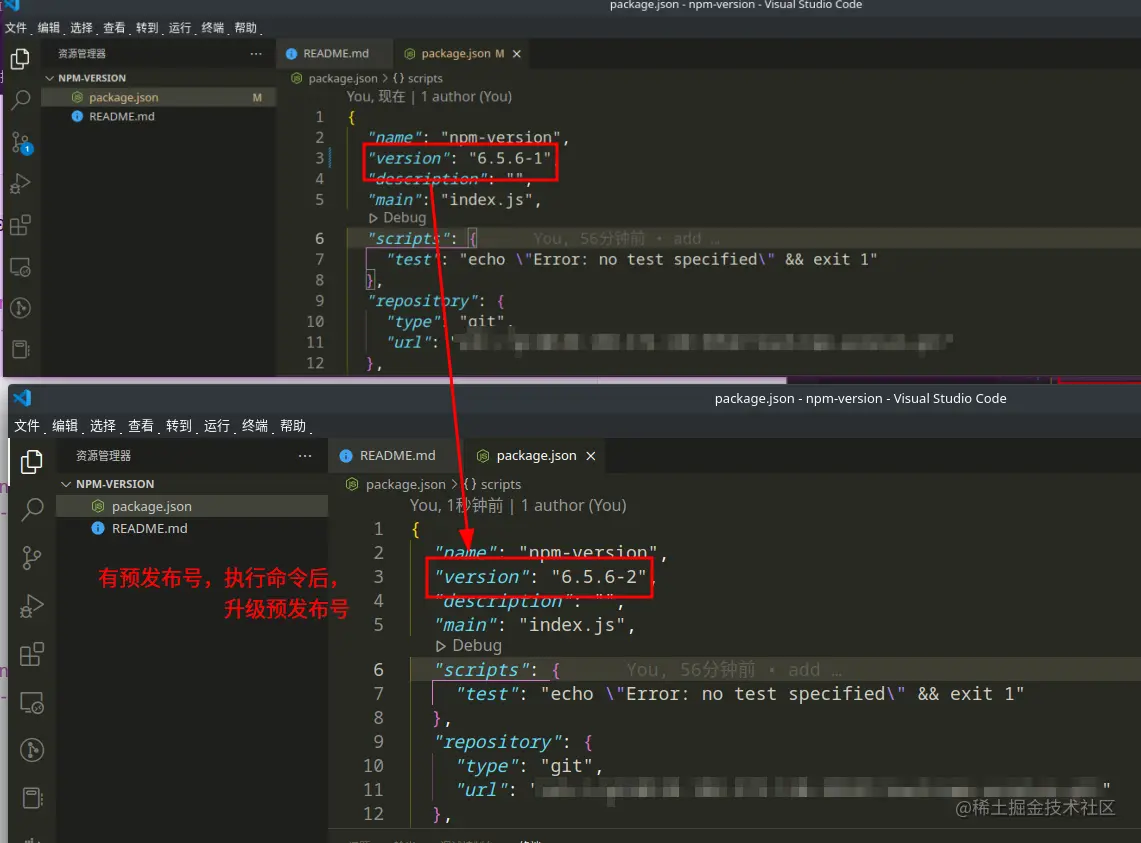Open Source Control icon with badge in top window
1141x843 pixels.
pyautogui.click(x=22, y=143)
